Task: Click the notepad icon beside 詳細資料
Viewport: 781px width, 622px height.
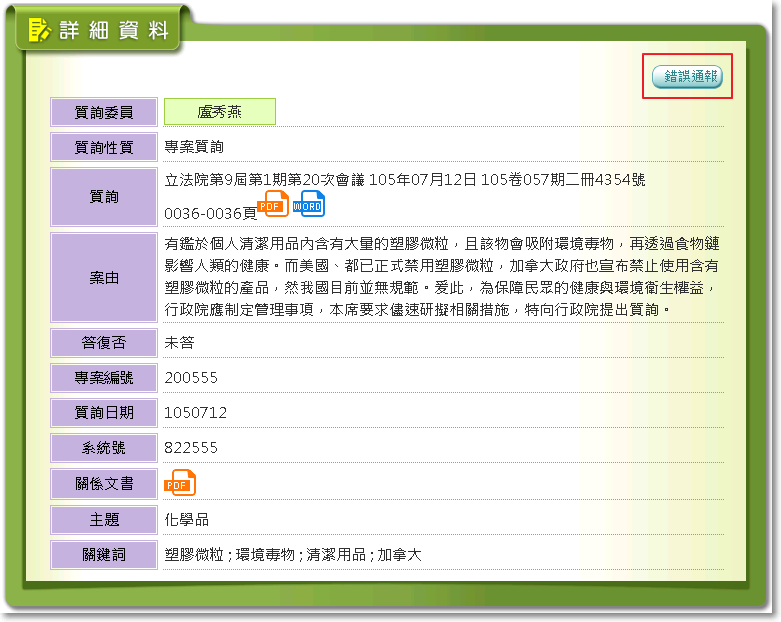Action: tap(39, 30)
